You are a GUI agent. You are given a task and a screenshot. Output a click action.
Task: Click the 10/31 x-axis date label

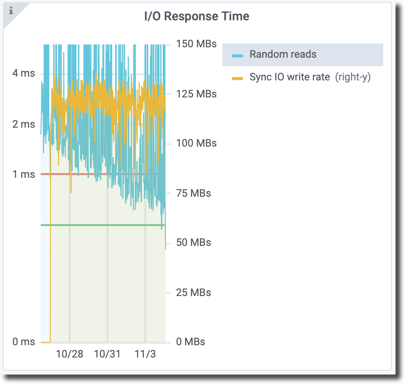click(107, 354)
